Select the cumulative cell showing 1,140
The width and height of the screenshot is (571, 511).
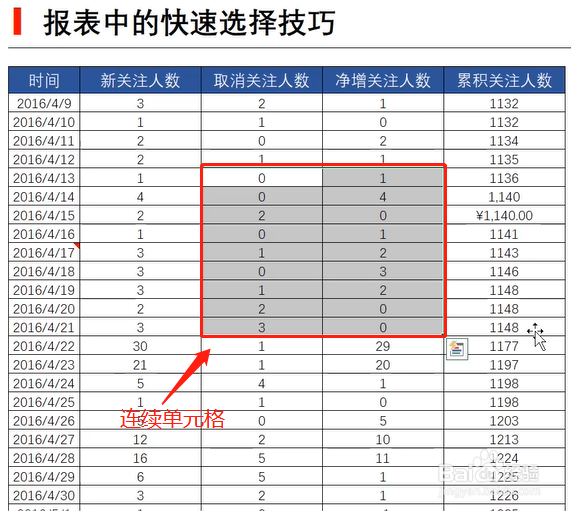[504, 197]
